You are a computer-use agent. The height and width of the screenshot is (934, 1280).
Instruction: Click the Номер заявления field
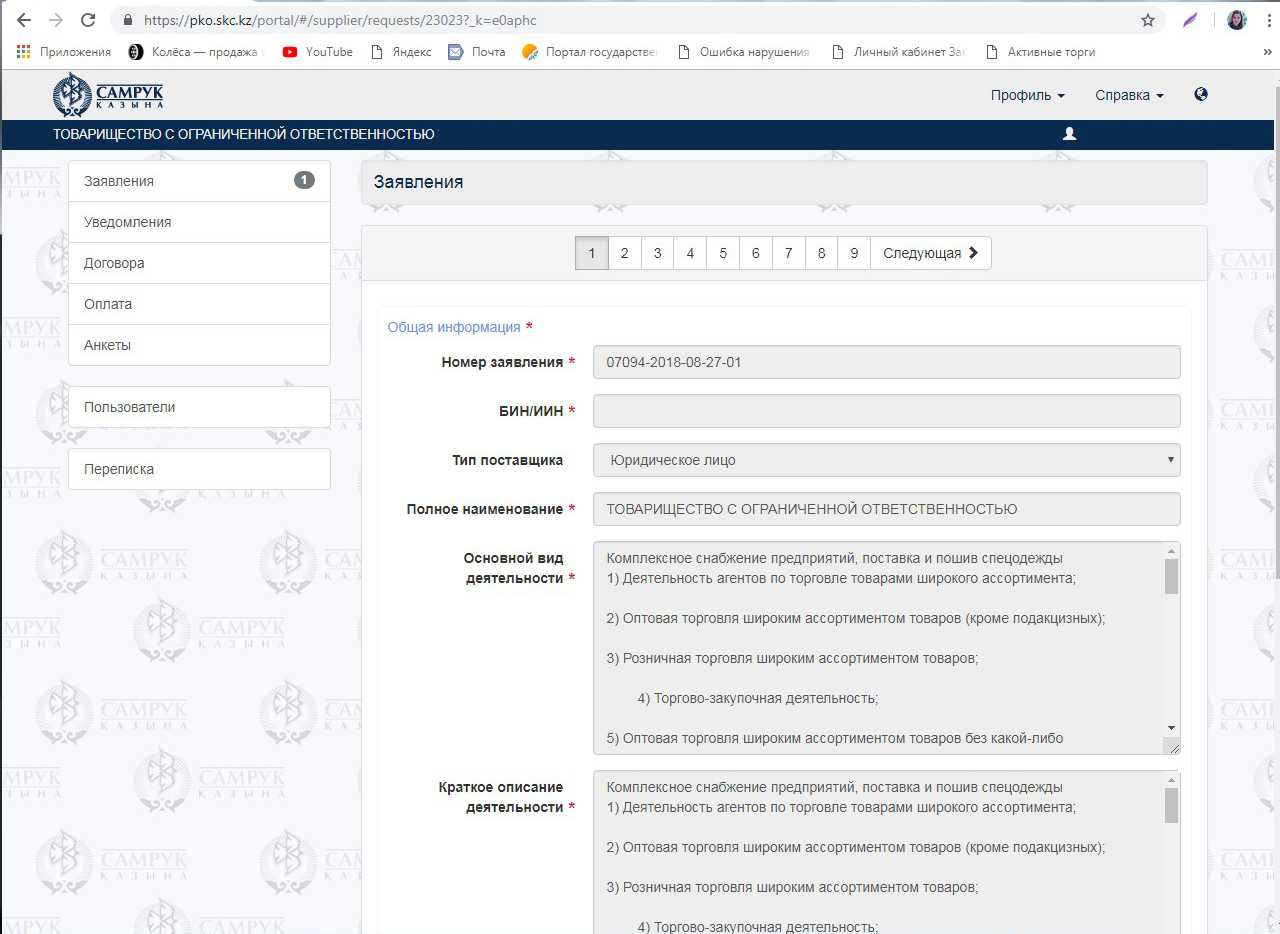point(886,362)
